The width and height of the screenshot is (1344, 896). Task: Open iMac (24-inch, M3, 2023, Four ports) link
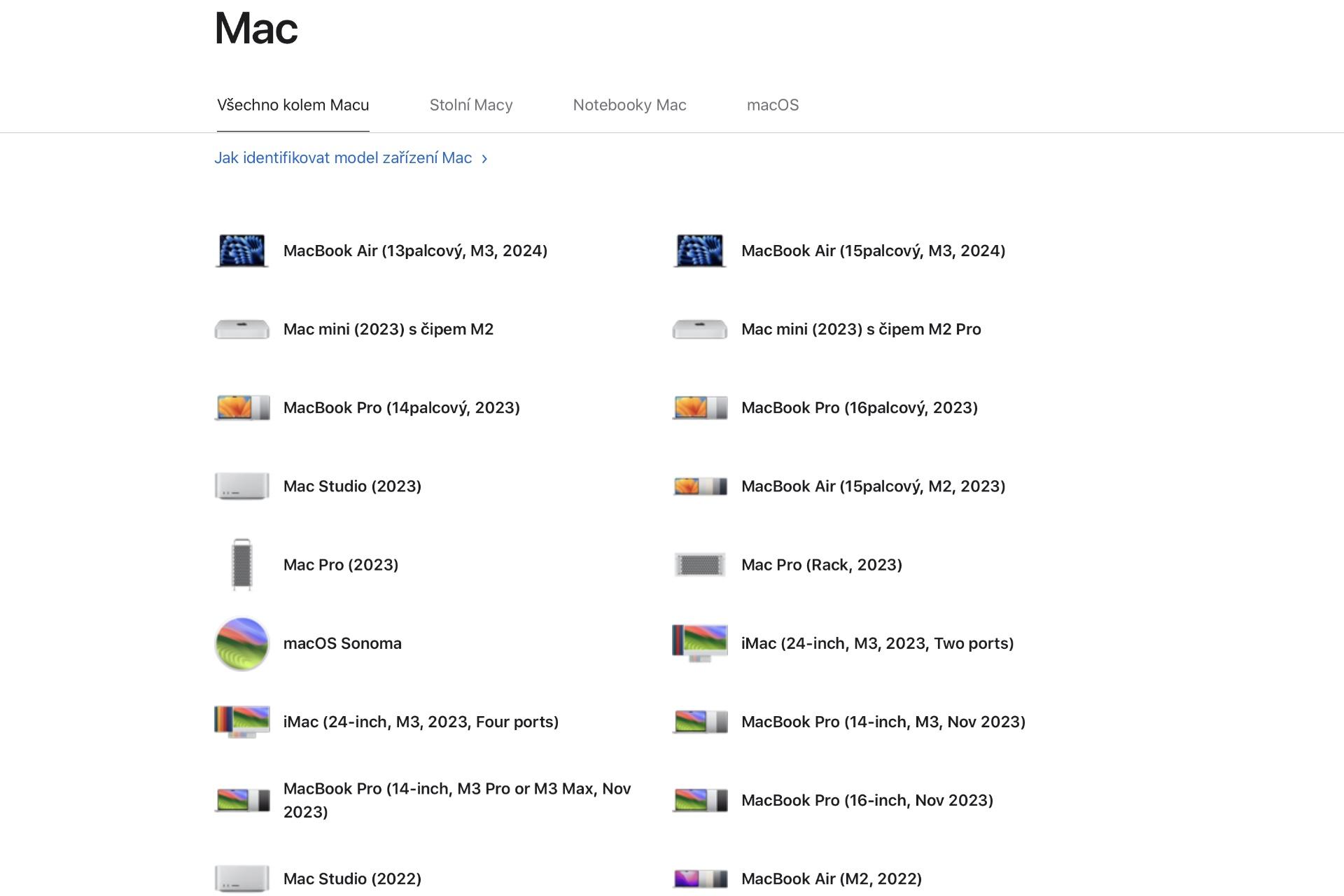point(421,722)
